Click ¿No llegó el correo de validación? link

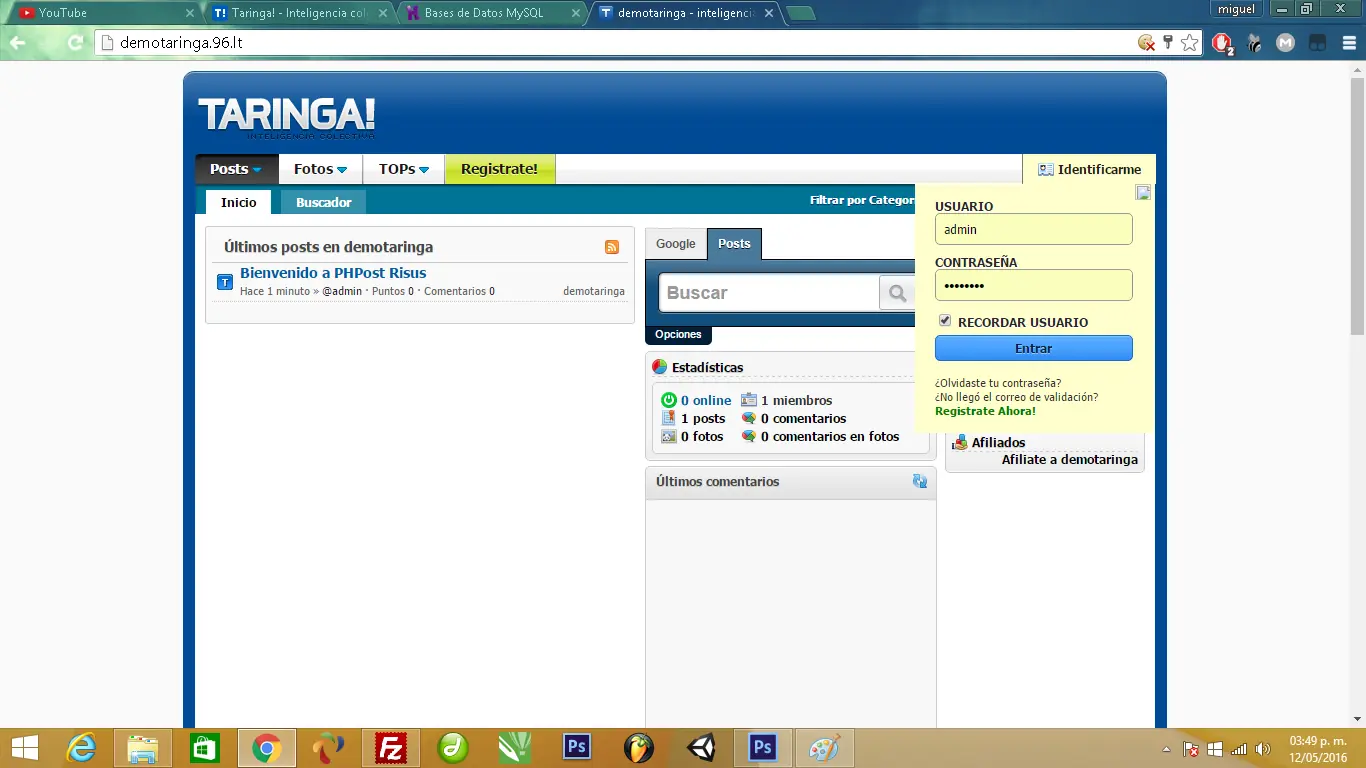pyautogui.click(x=1016, y=397)
